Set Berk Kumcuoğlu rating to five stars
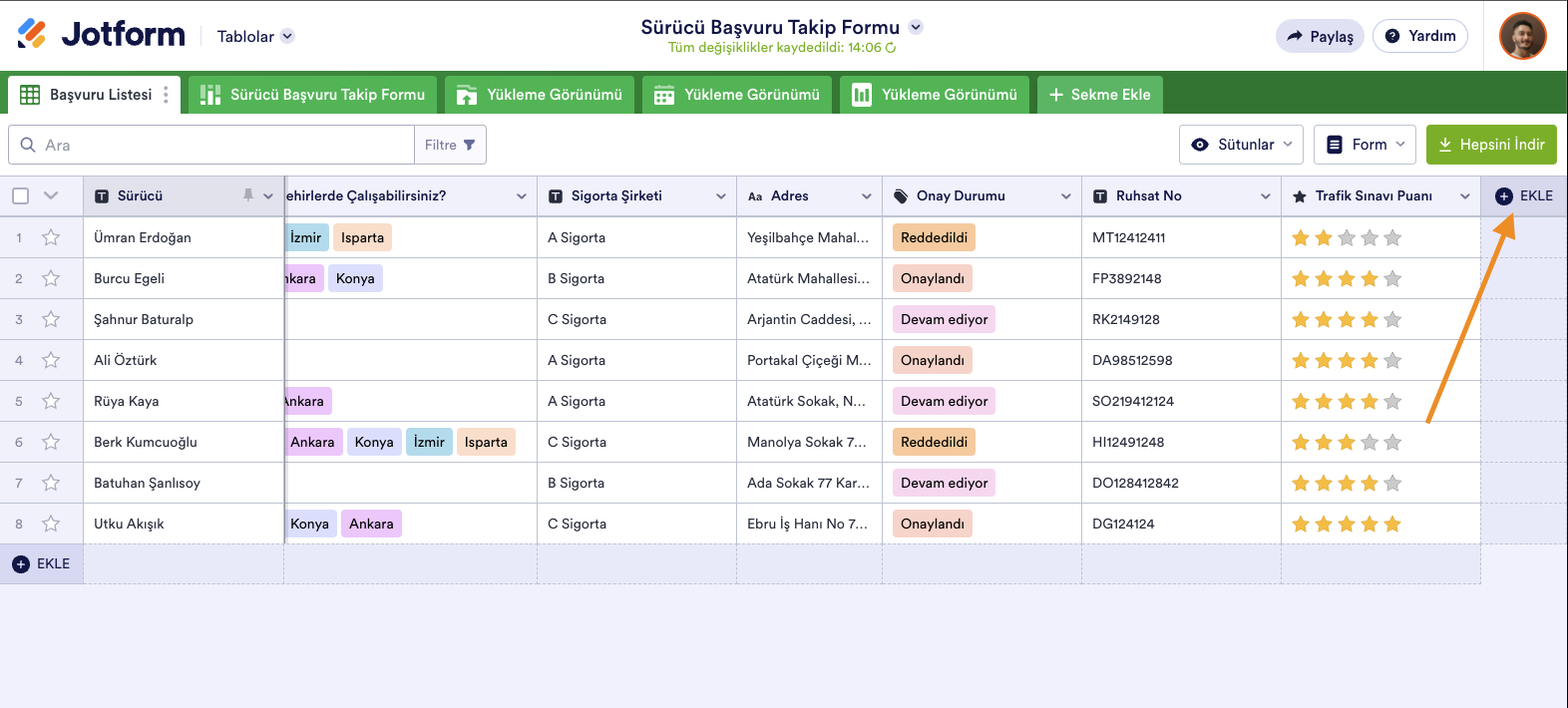The height and width of the screenshot is (708, 1568). tap(1392, 442)
